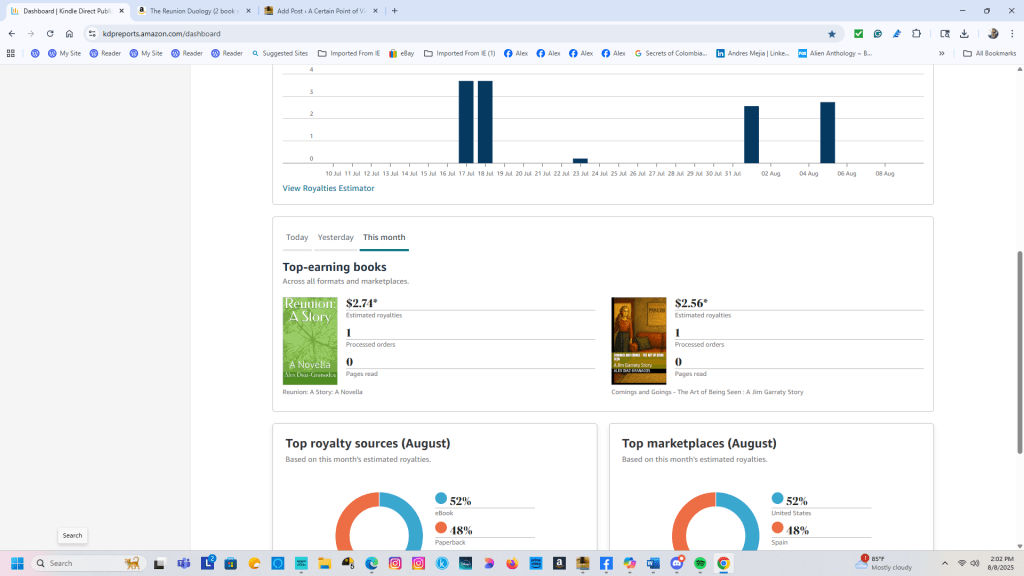
Task: Expand the hidden bookmarks chevron
Action: [x=942, y=53]
